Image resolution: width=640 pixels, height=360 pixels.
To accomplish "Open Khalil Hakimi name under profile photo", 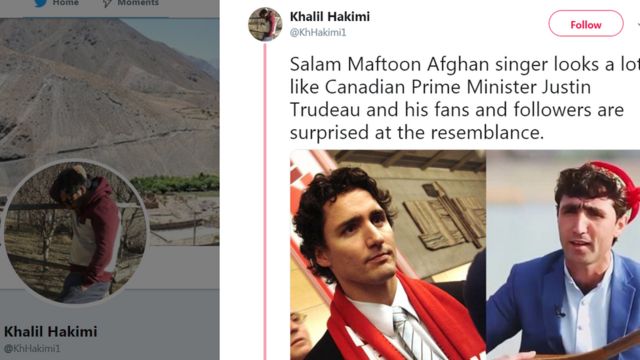I will [51, 331].
